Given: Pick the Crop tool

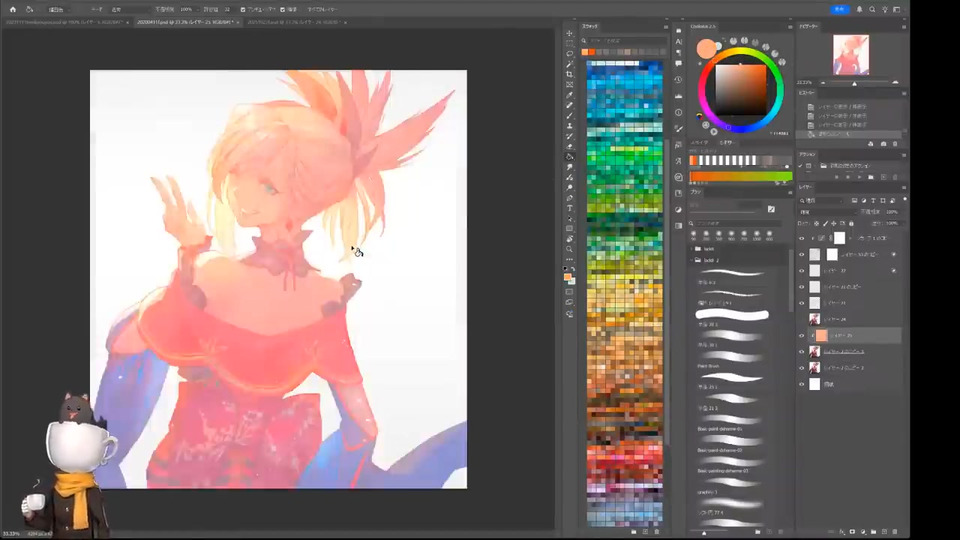Looking at the screenshot, I should click(x=570, y=74).
